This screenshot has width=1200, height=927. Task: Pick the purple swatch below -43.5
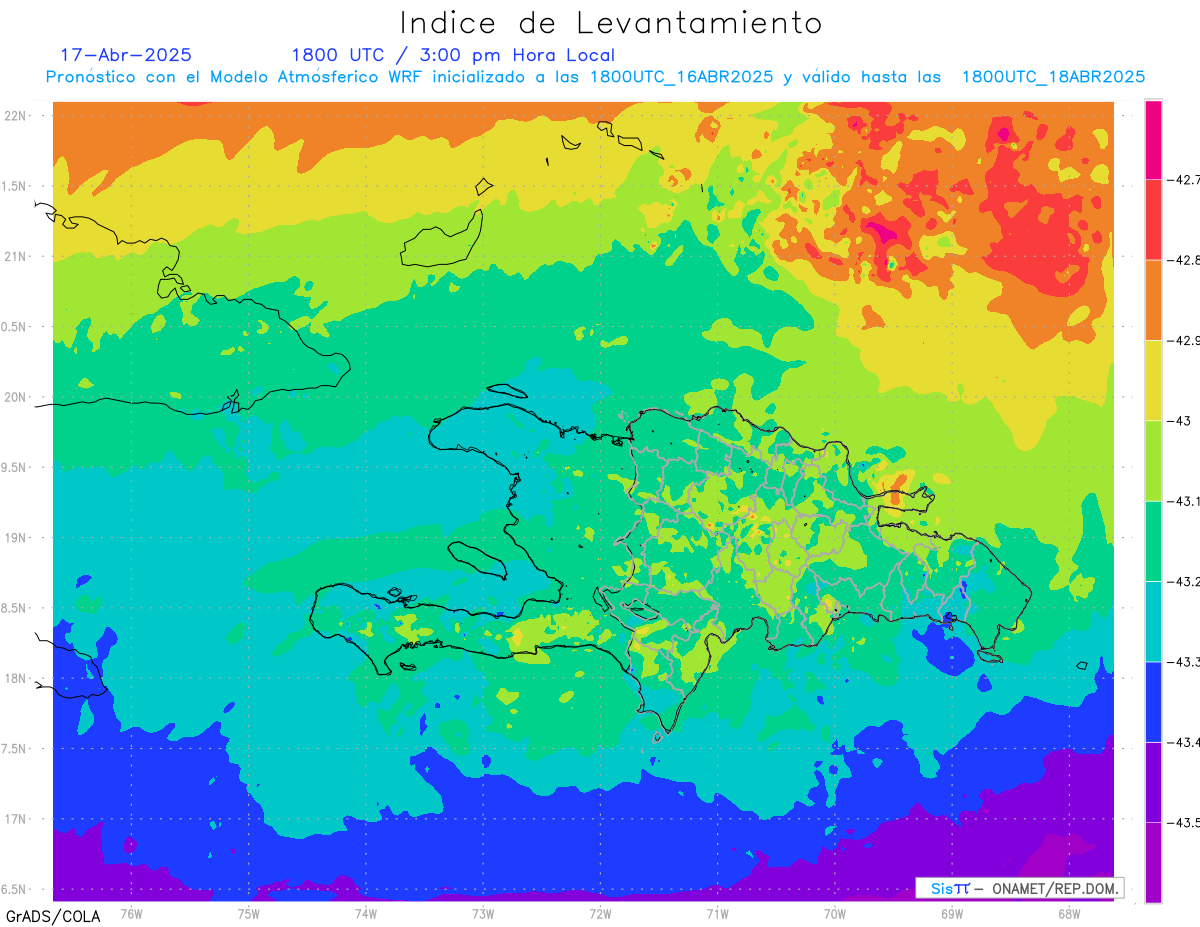tap(1153, 862)
